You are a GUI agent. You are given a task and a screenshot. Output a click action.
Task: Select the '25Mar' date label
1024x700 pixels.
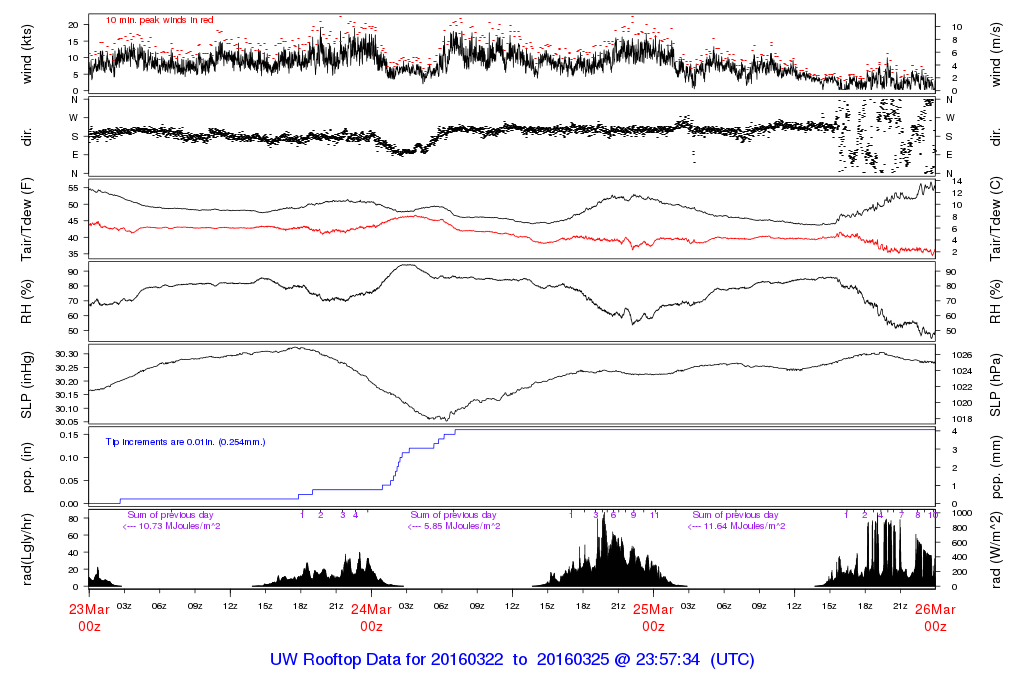coord(653,609)
